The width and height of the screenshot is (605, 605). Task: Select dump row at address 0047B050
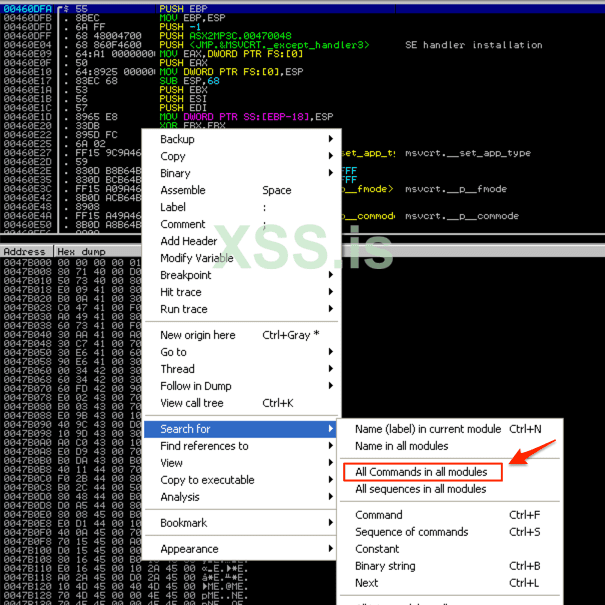71,352
